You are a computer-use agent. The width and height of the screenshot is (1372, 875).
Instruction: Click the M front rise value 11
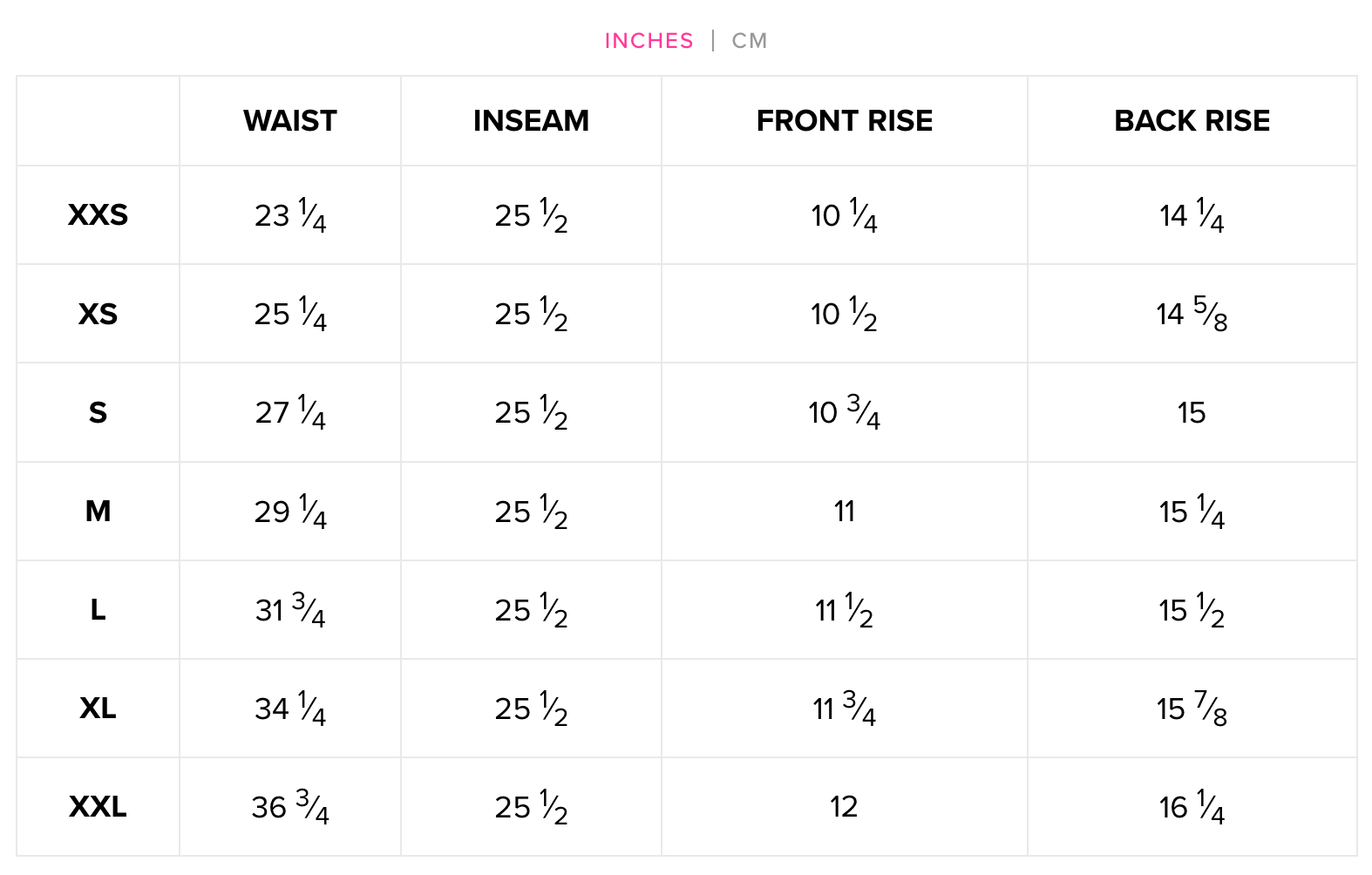point(844,511)
